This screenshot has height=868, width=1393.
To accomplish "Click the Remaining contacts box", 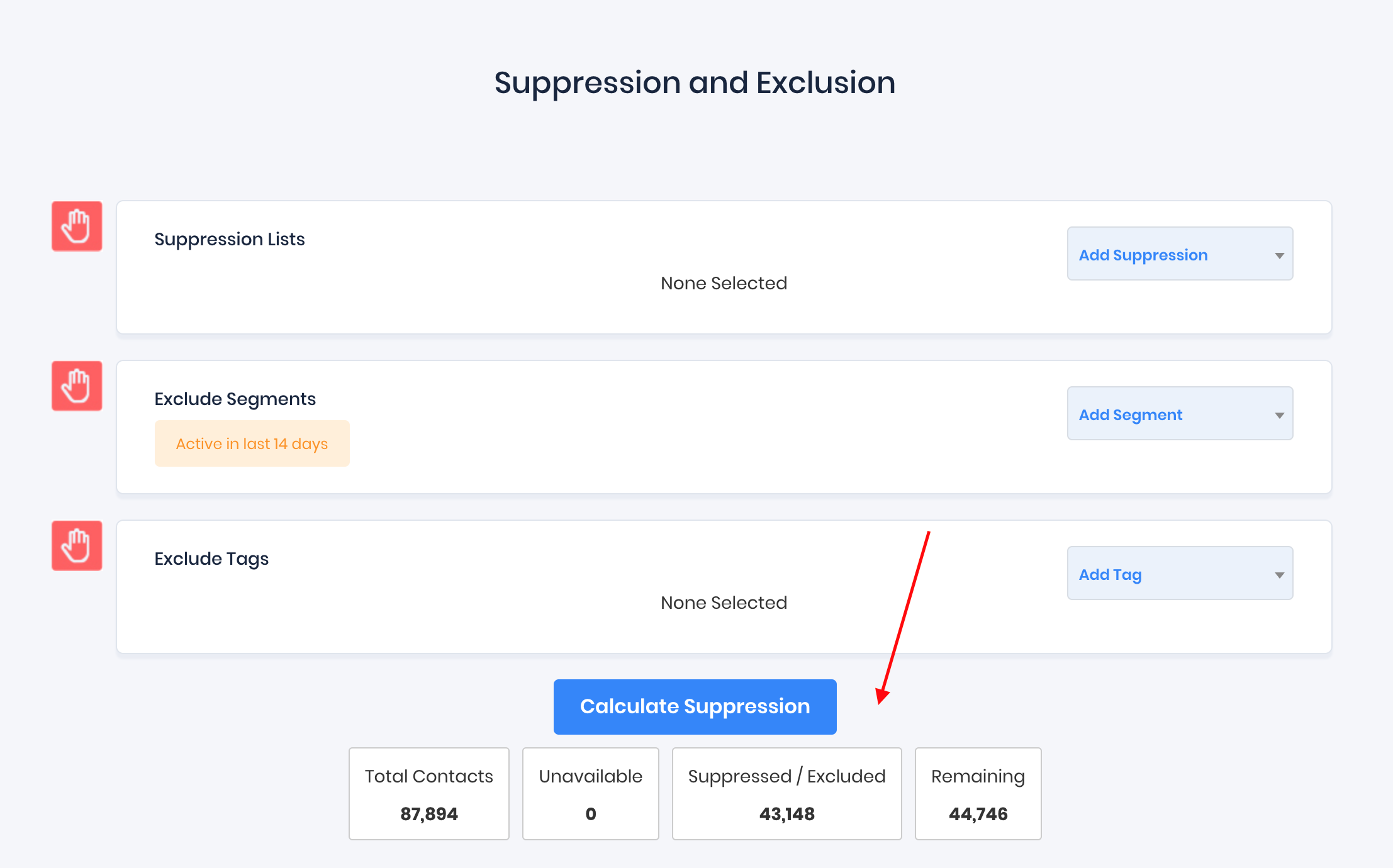I will coord(978,793).
